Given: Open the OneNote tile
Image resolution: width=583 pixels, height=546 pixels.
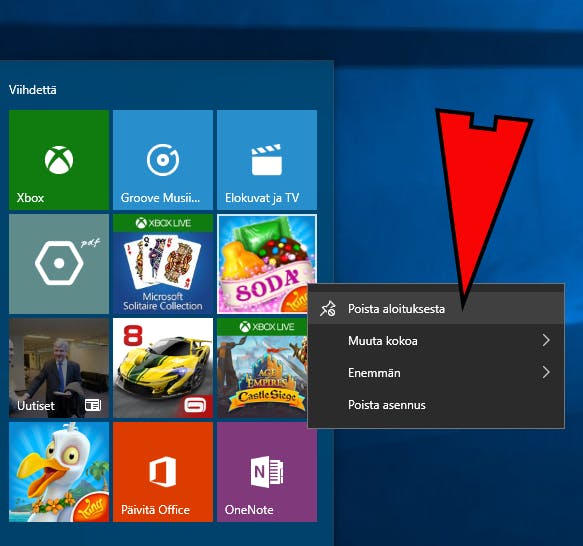Looking at the screenshot, I should [267, 472].
